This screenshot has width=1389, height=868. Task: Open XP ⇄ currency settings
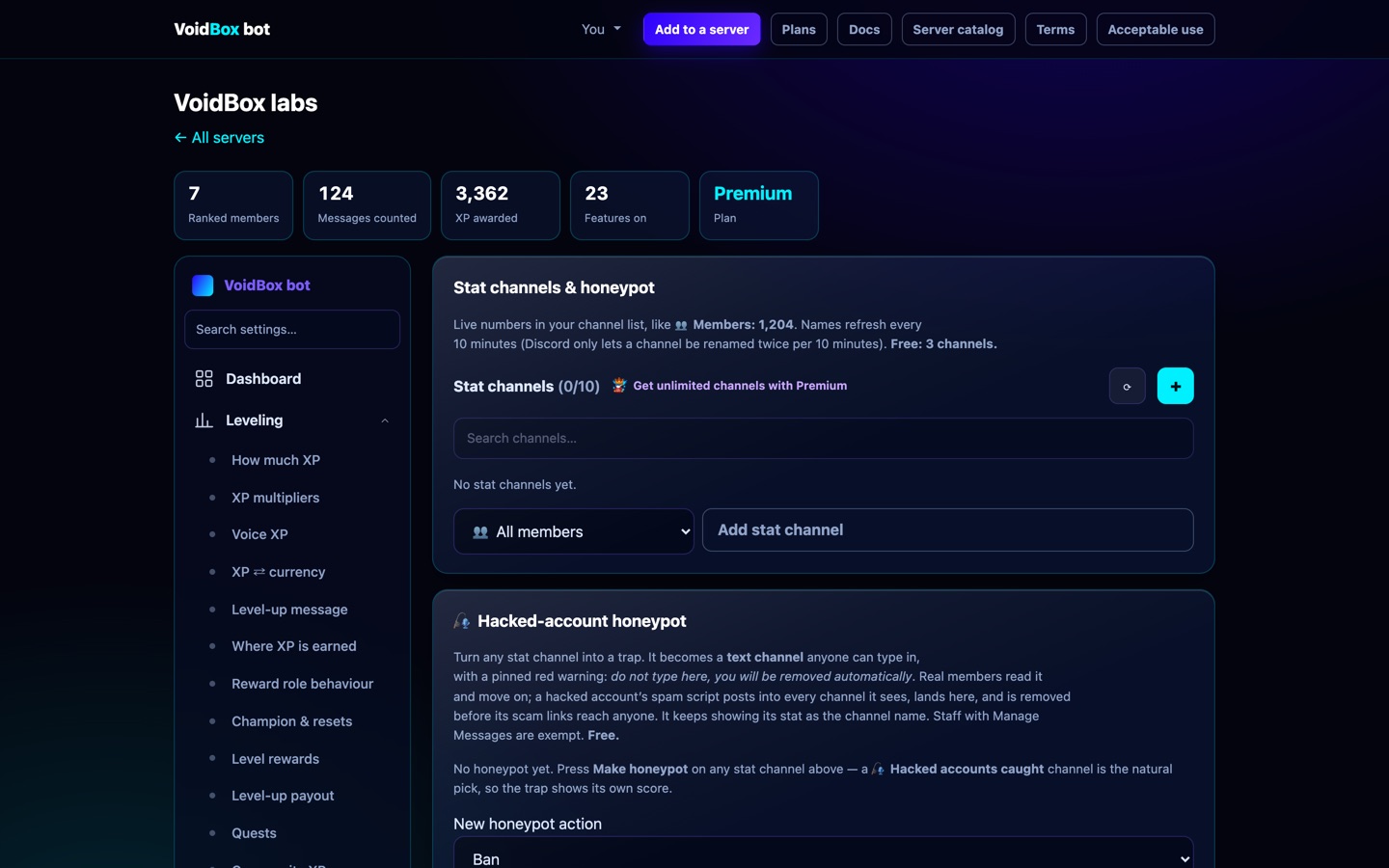(278, 572)
